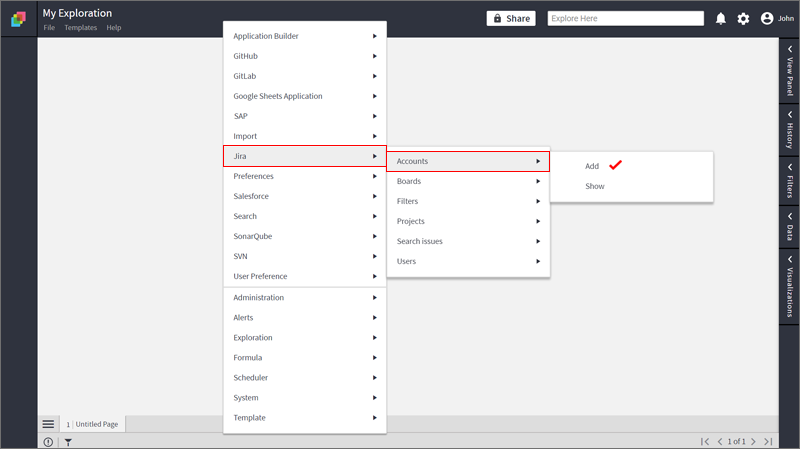This screenshot has height=449, width=800.
Task: Expand the View Panel side panel
Action: (789, 70)
